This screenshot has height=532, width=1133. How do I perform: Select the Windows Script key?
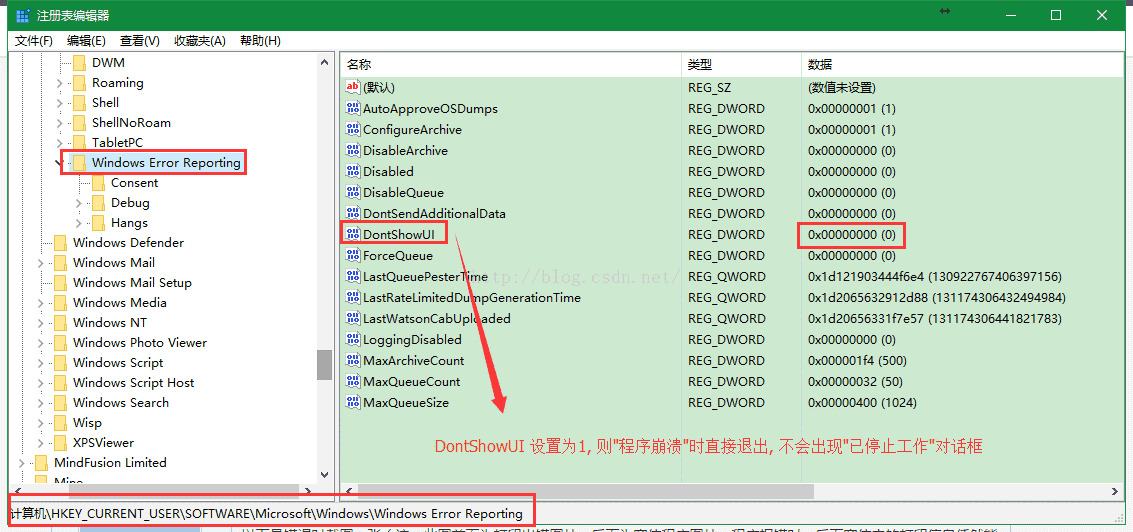click(118, 363)
